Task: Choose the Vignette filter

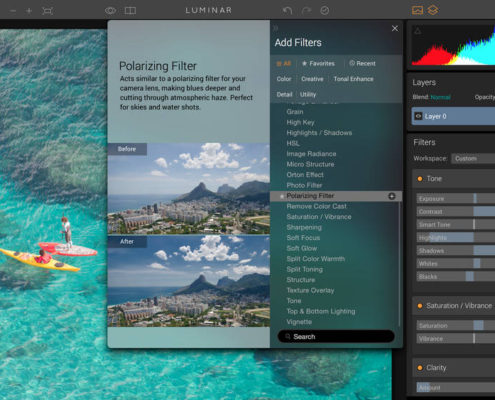Action: [x=299, y=322]
